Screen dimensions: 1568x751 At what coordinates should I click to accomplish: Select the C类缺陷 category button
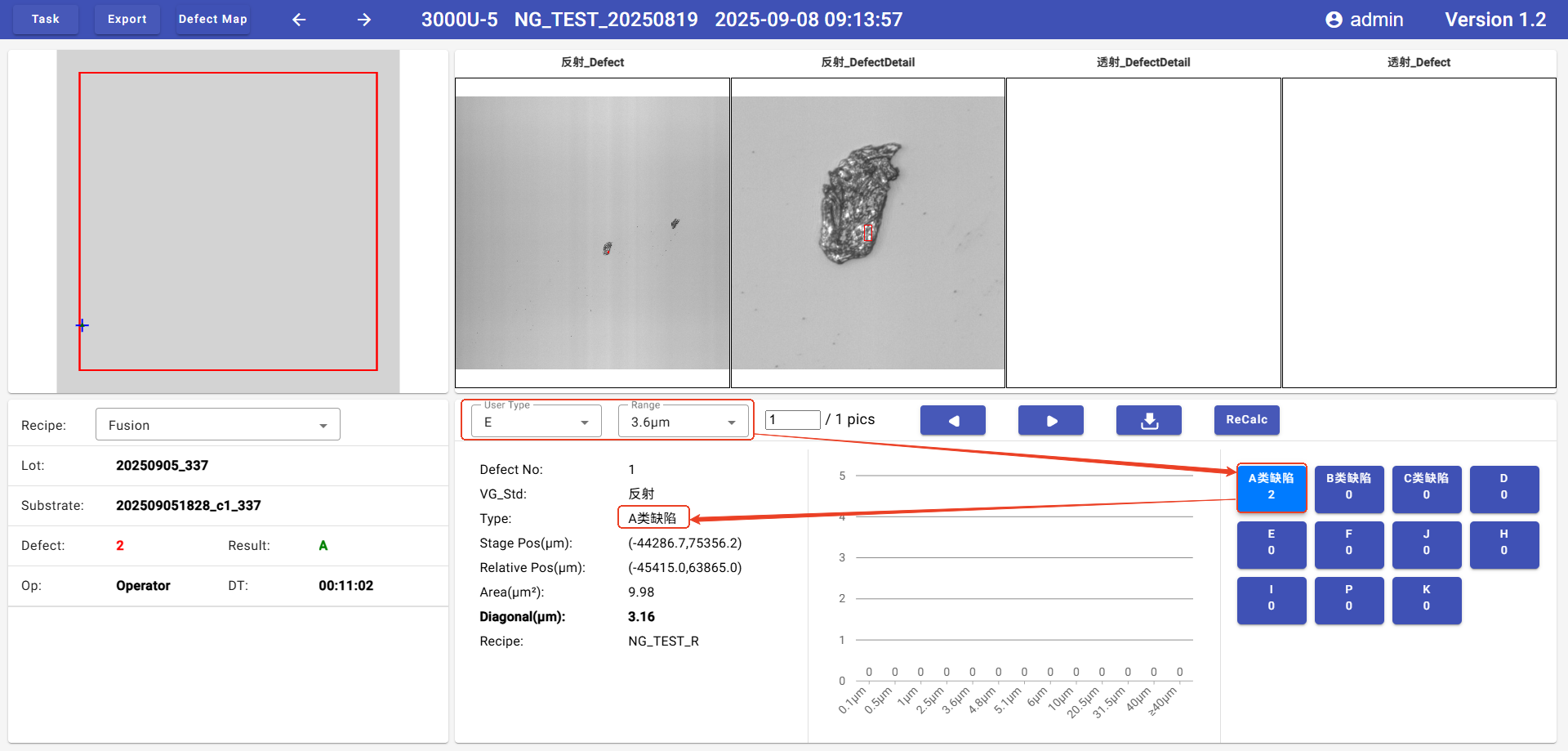coord(1426,487)
